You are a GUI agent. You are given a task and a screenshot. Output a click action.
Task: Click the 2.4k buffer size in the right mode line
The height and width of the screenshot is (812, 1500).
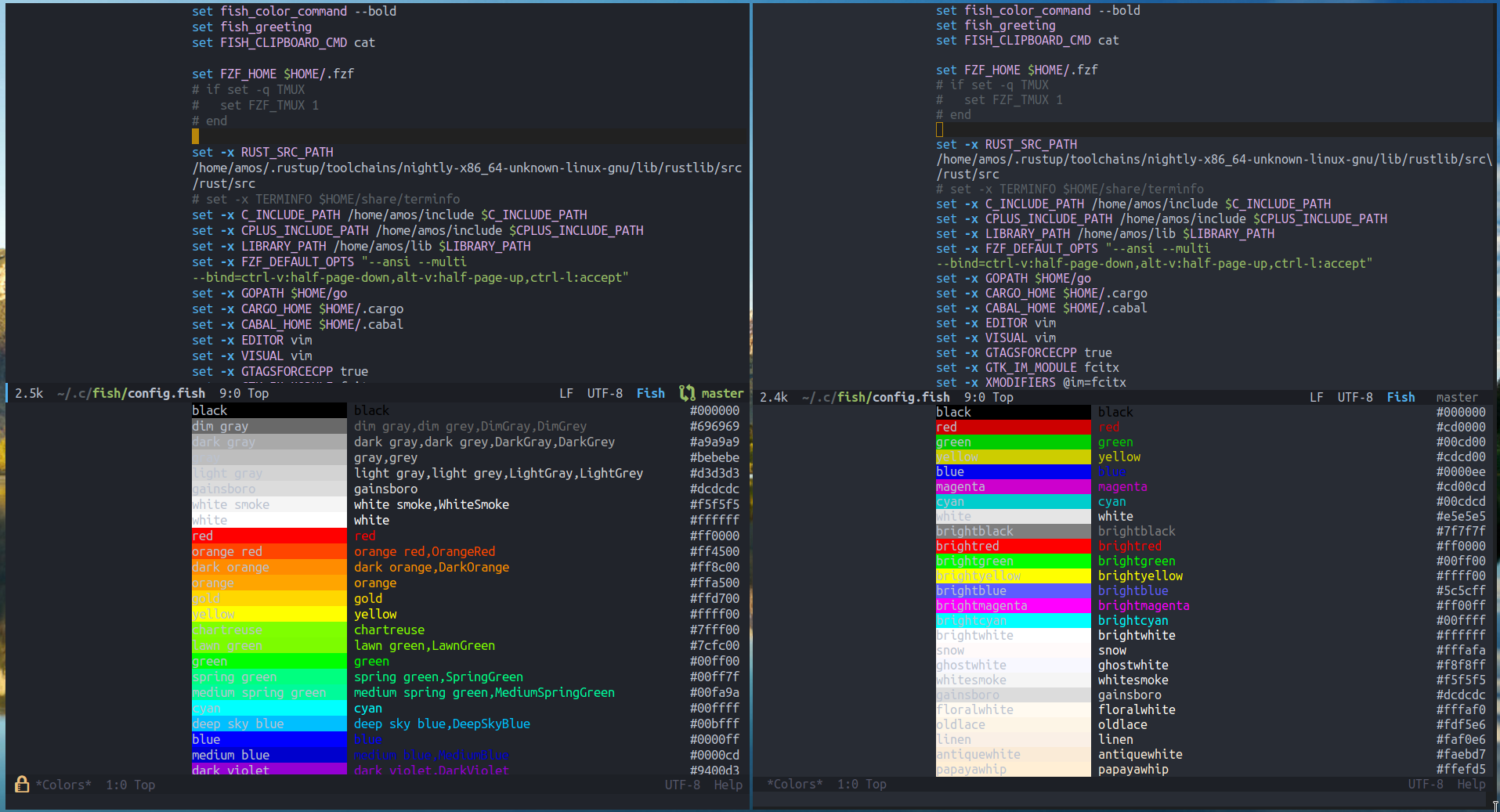click(774, 397)
